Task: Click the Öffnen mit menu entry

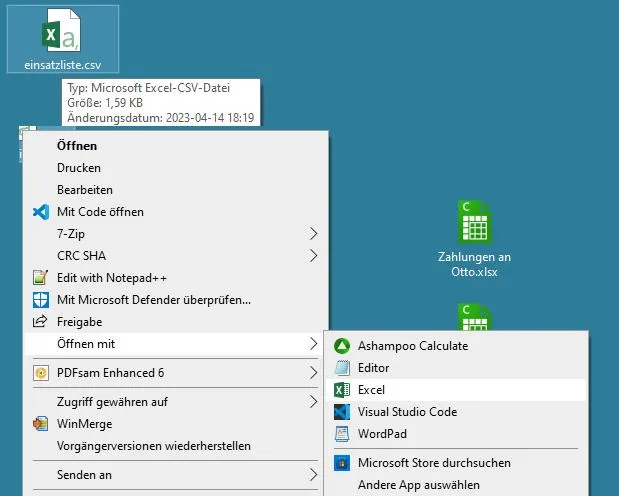Action: pos(176,344)
